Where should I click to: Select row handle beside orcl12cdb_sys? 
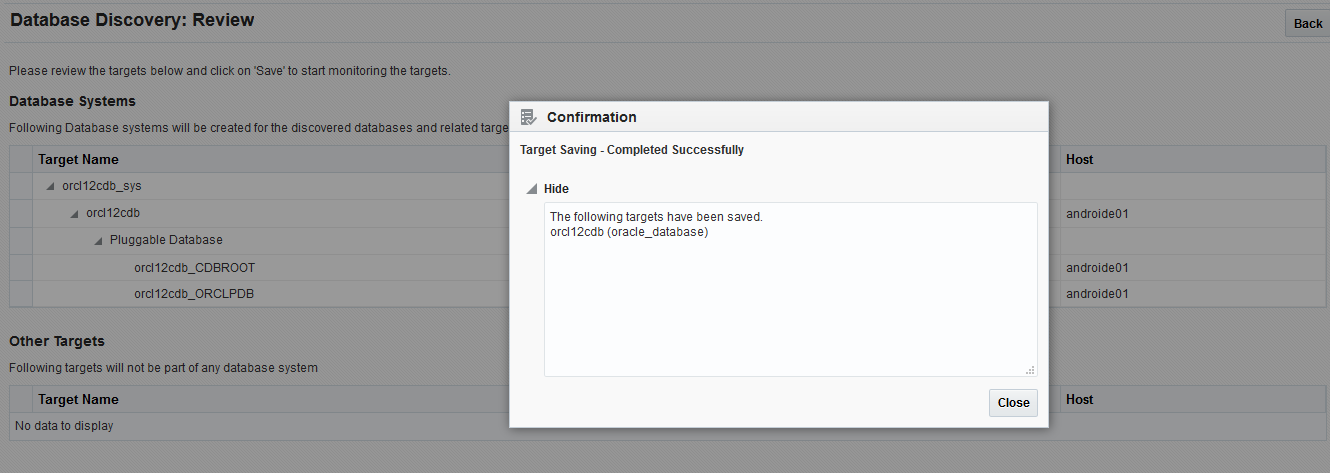(21, 186)
